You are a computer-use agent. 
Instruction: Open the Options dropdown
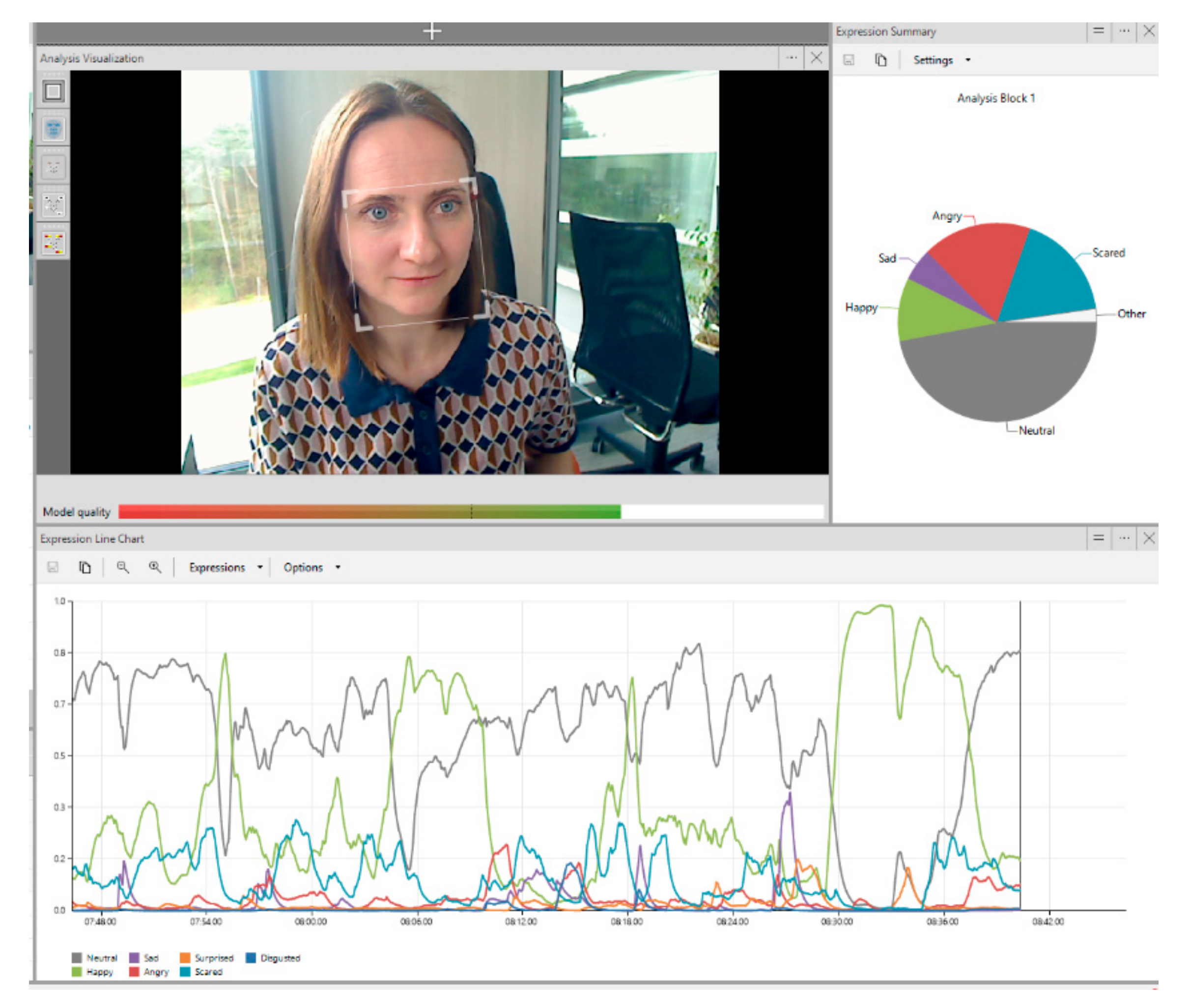pos(311,567)
